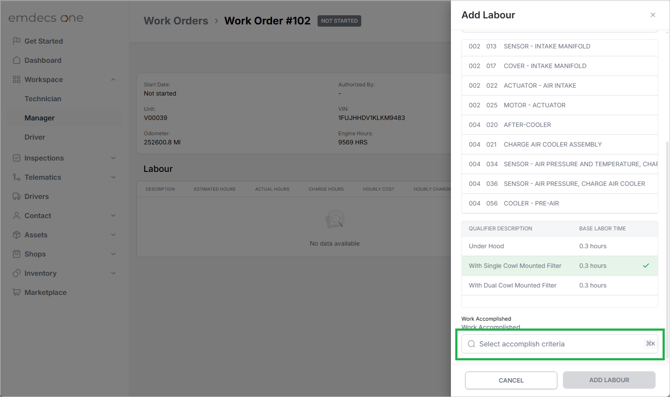The image size is (670, 397).
Task: Click the Dashboard home icon
Action: [17, 60]
